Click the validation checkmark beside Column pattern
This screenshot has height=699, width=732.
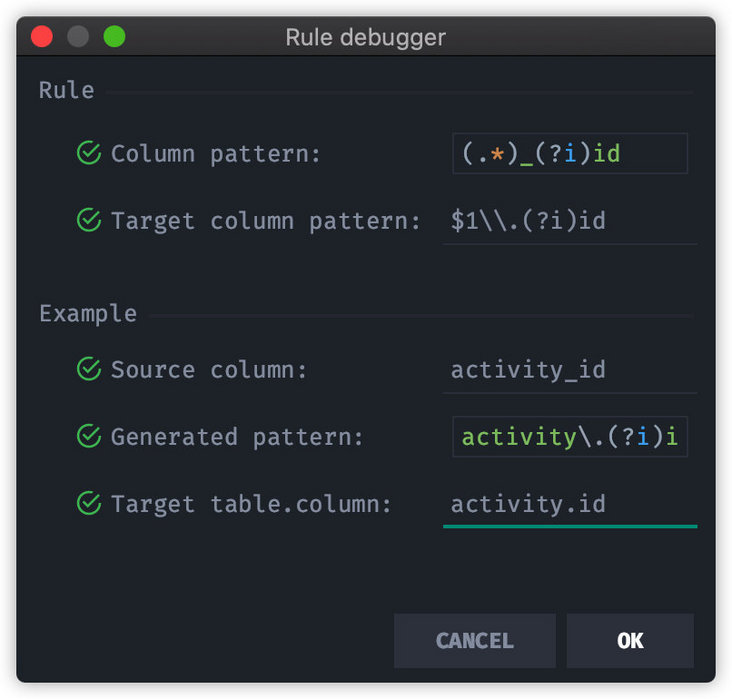click(x=89, y=154)
